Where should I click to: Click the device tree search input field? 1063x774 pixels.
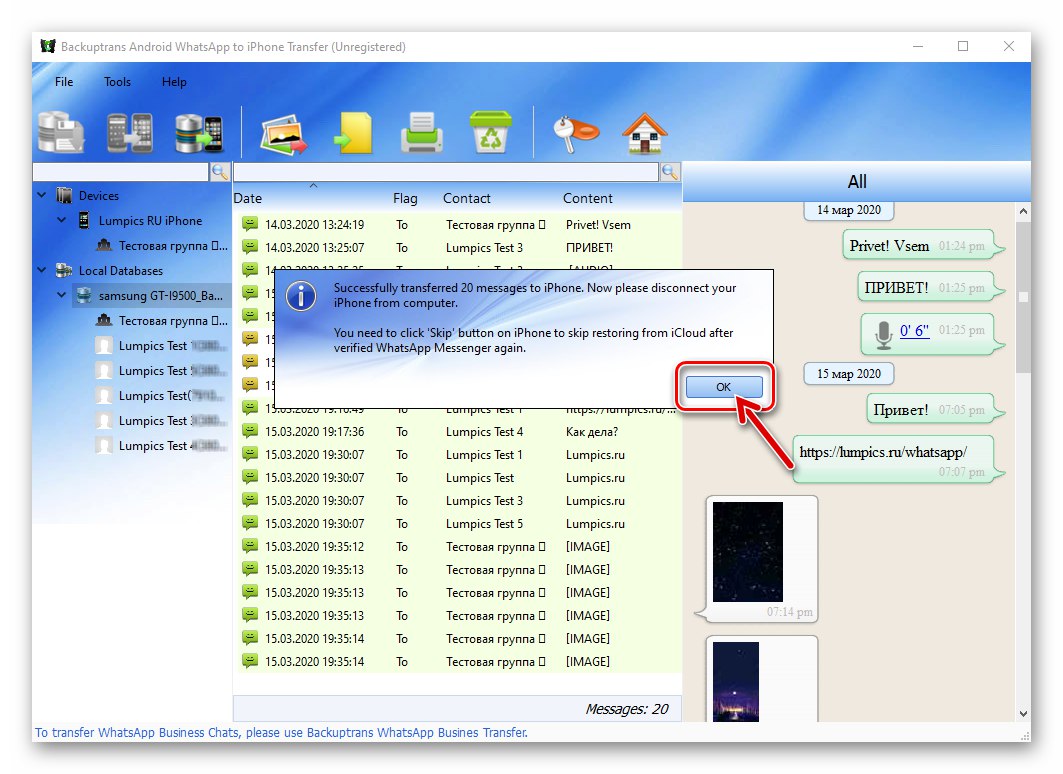coord(121,172)
